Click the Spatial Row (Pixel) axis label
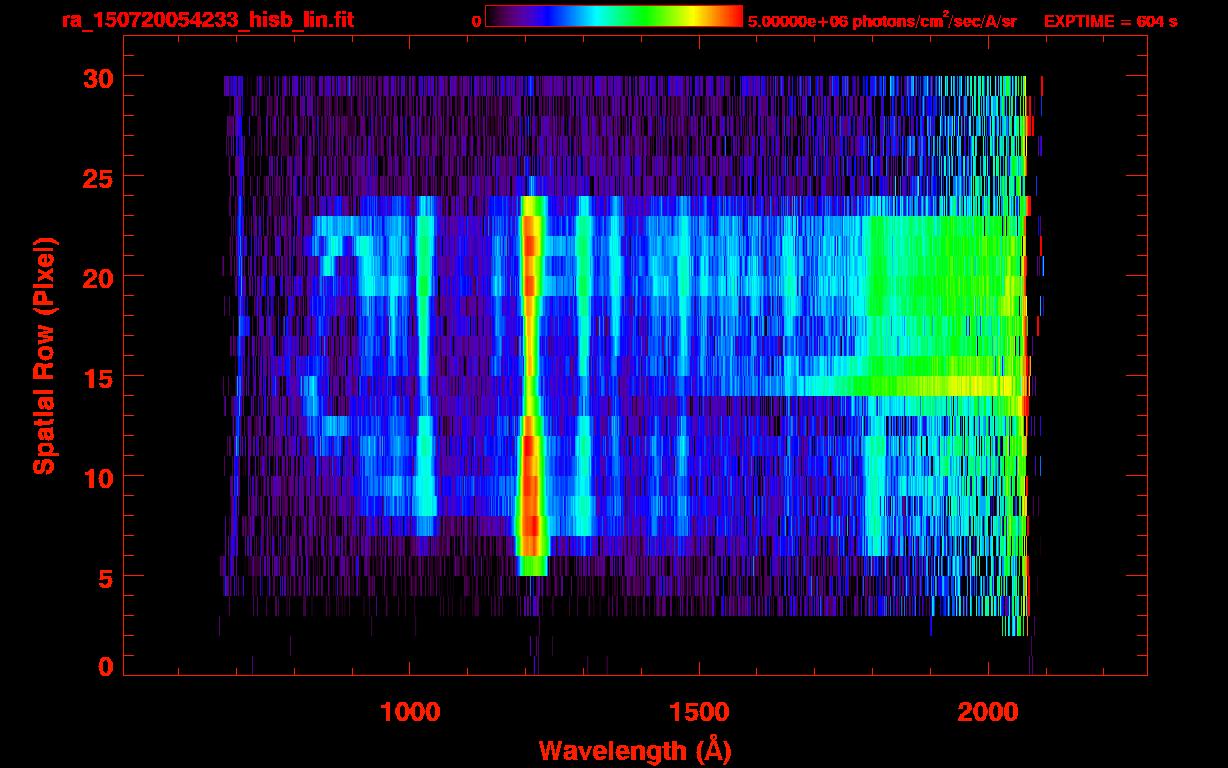Viewport: 1228px width, 768px height. coord(44,355)
